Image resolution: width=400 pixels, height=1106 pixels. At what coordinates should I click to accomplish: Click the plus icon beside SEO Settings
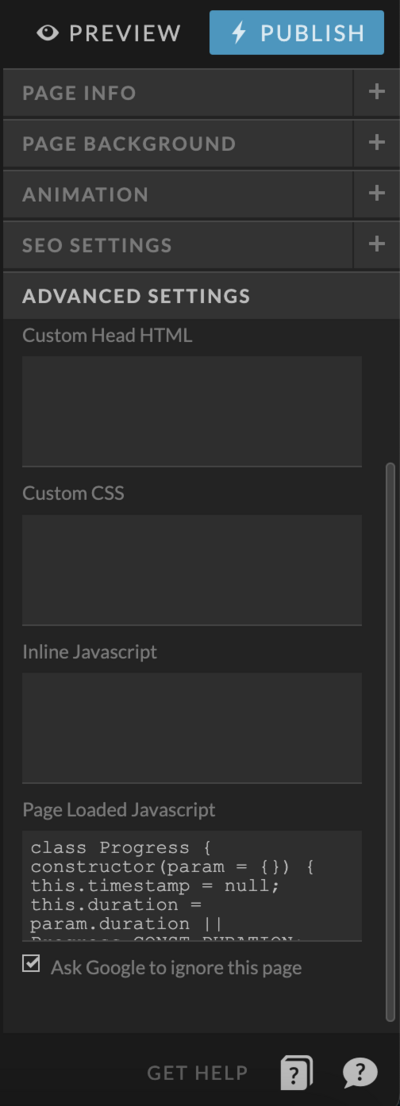click(x=377, y=244)
